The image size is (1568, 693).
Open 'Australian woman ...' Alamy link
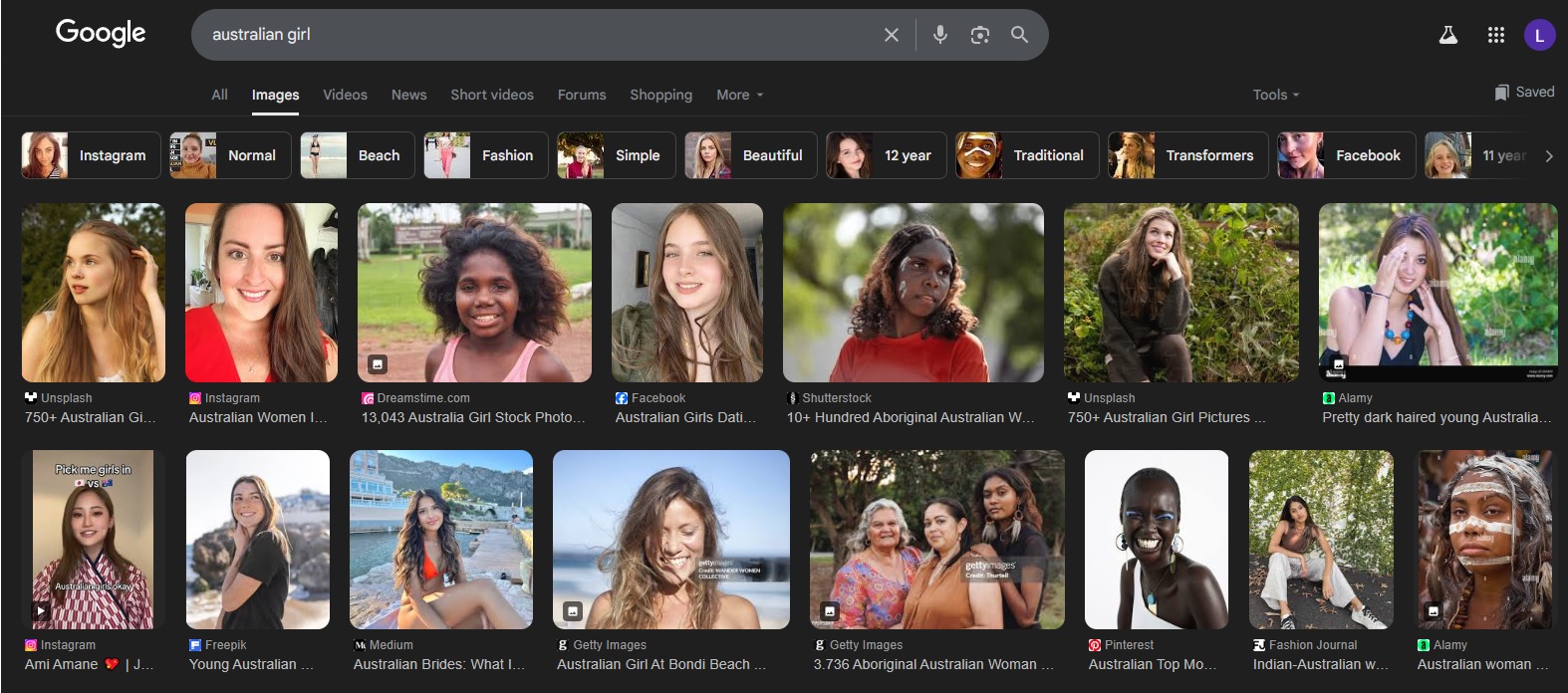(x=1482, y=664)
